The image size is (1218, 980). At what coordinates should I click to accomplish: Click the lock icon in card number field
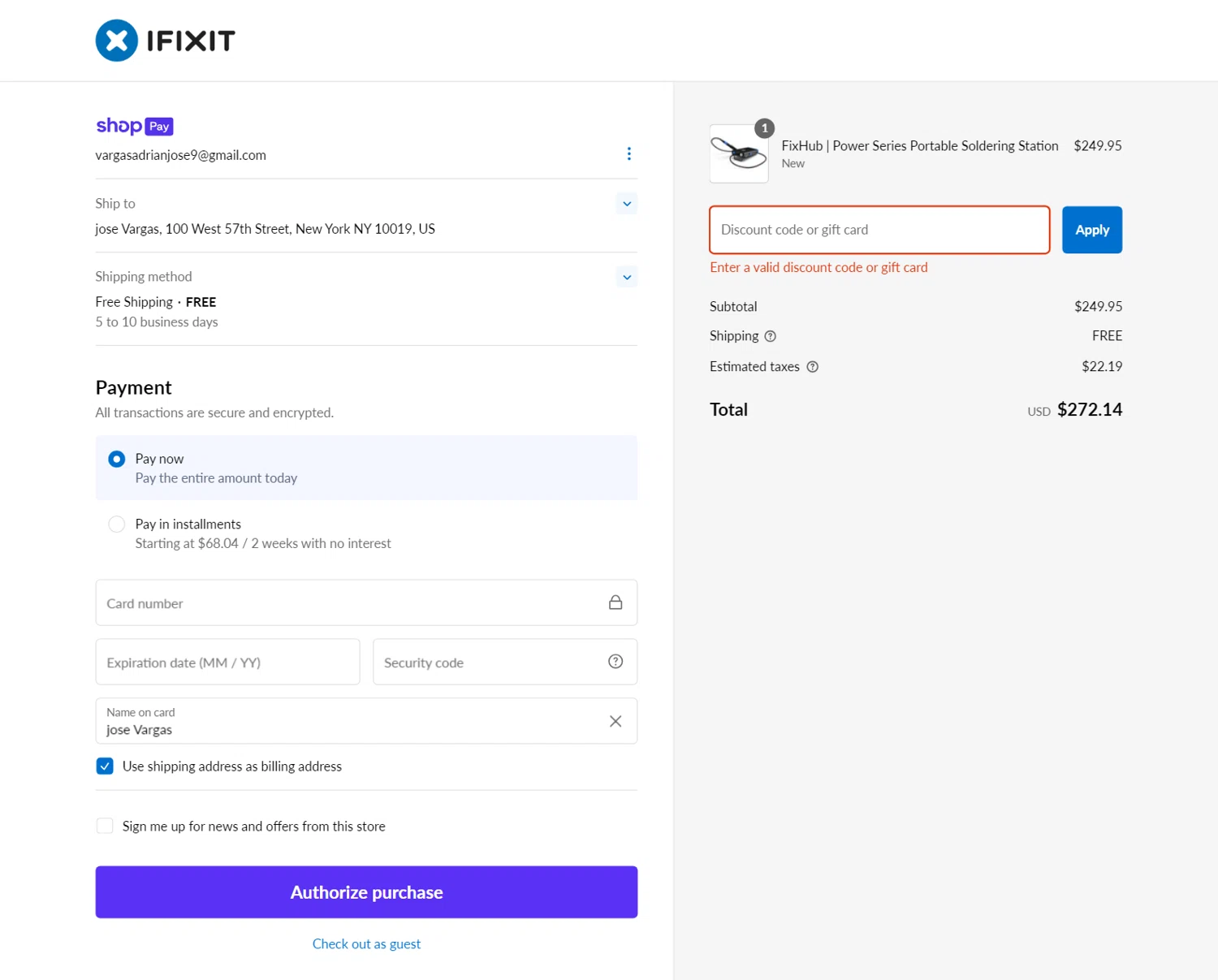[615, 602]
